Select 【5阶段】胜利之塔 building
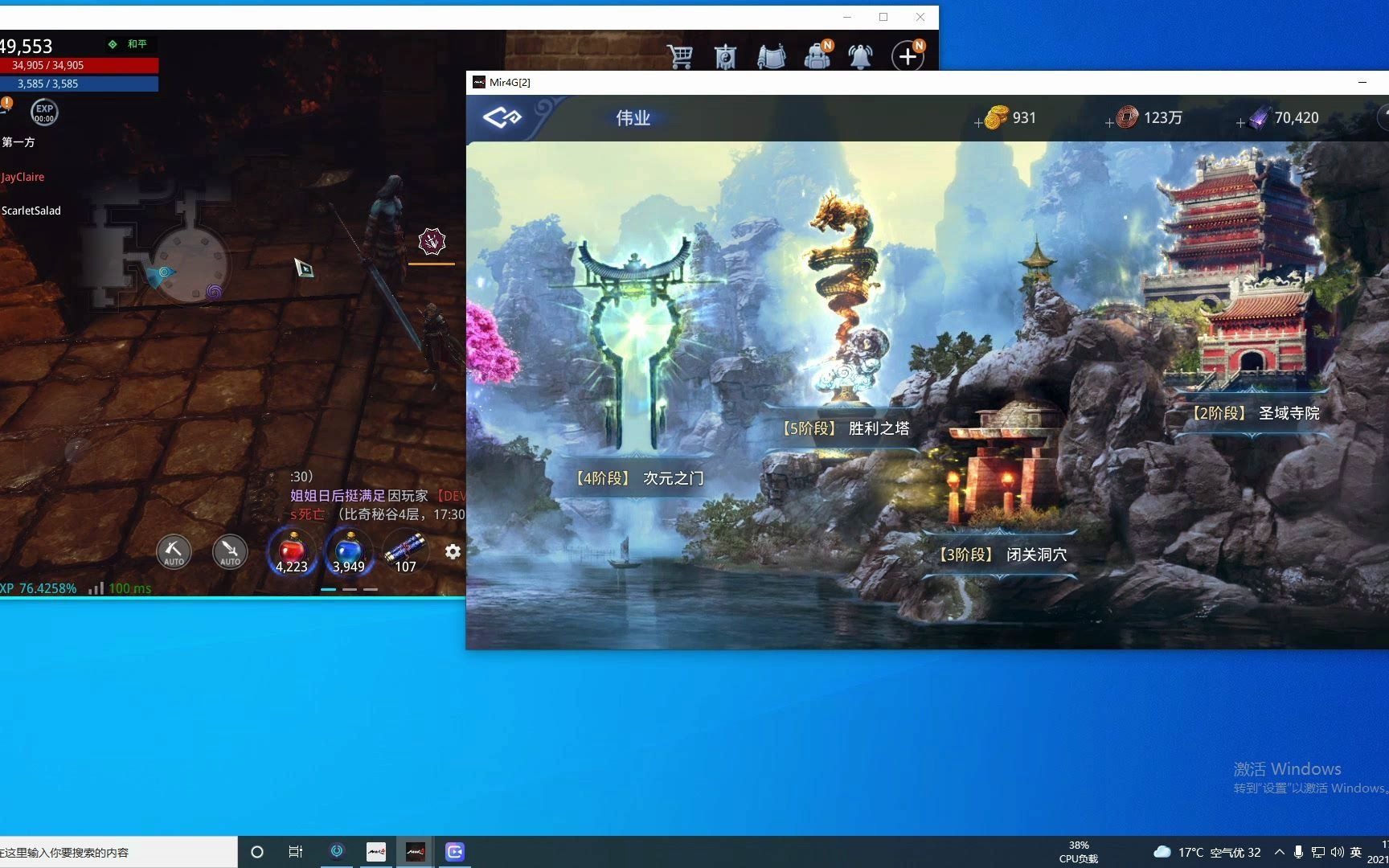The width and height of the screenshot is (1389, 868). [x=845, y=428]
